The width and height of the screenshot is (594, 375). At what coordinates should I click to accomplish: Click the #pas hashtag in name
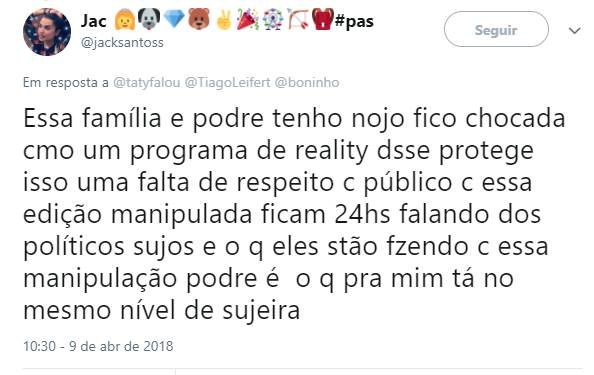coord(354,21)
